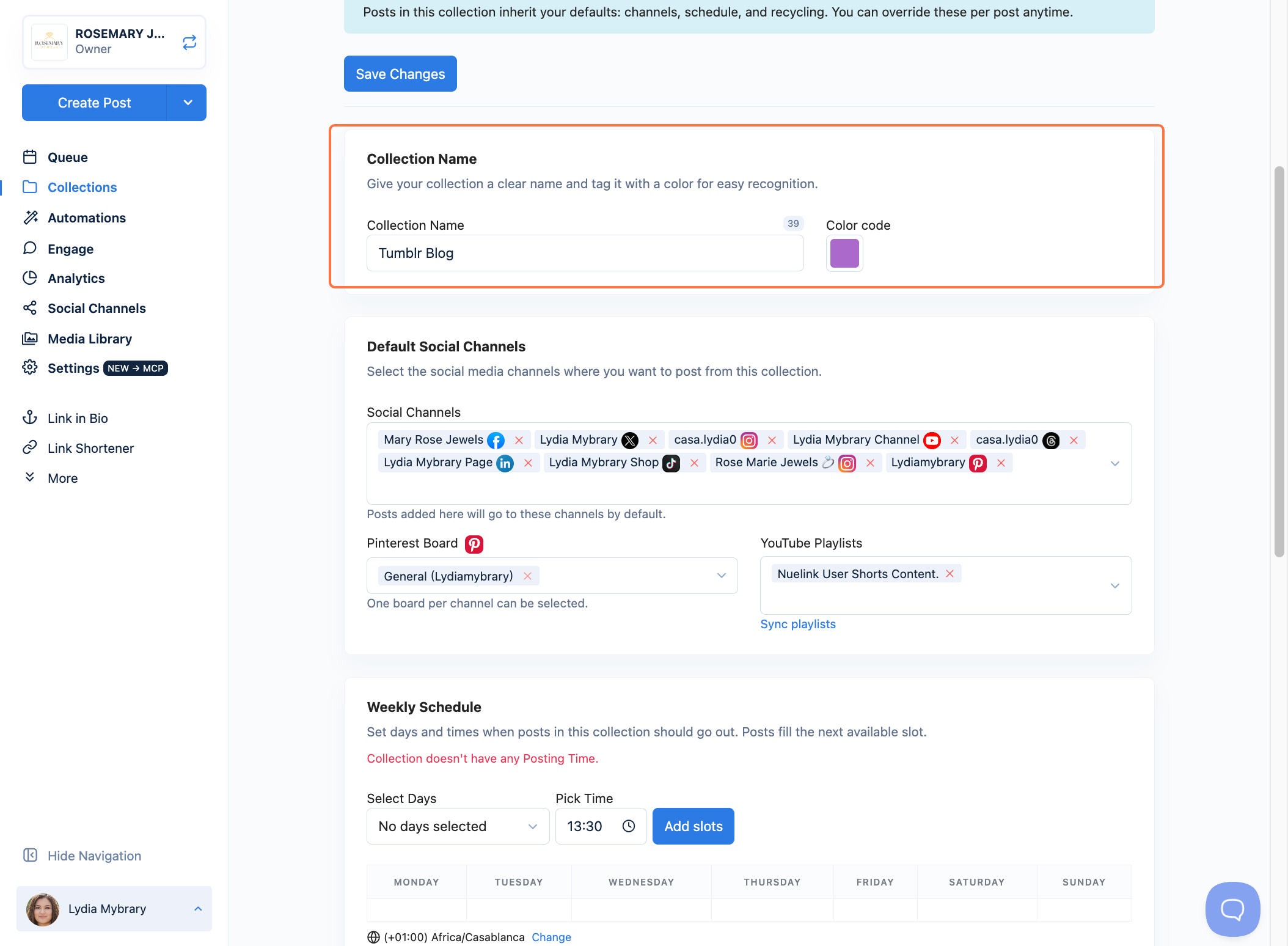The image size is (1288, 946).
Task: Remove Lydia Mybrary Shop TikTok channel
Action: 694,463
